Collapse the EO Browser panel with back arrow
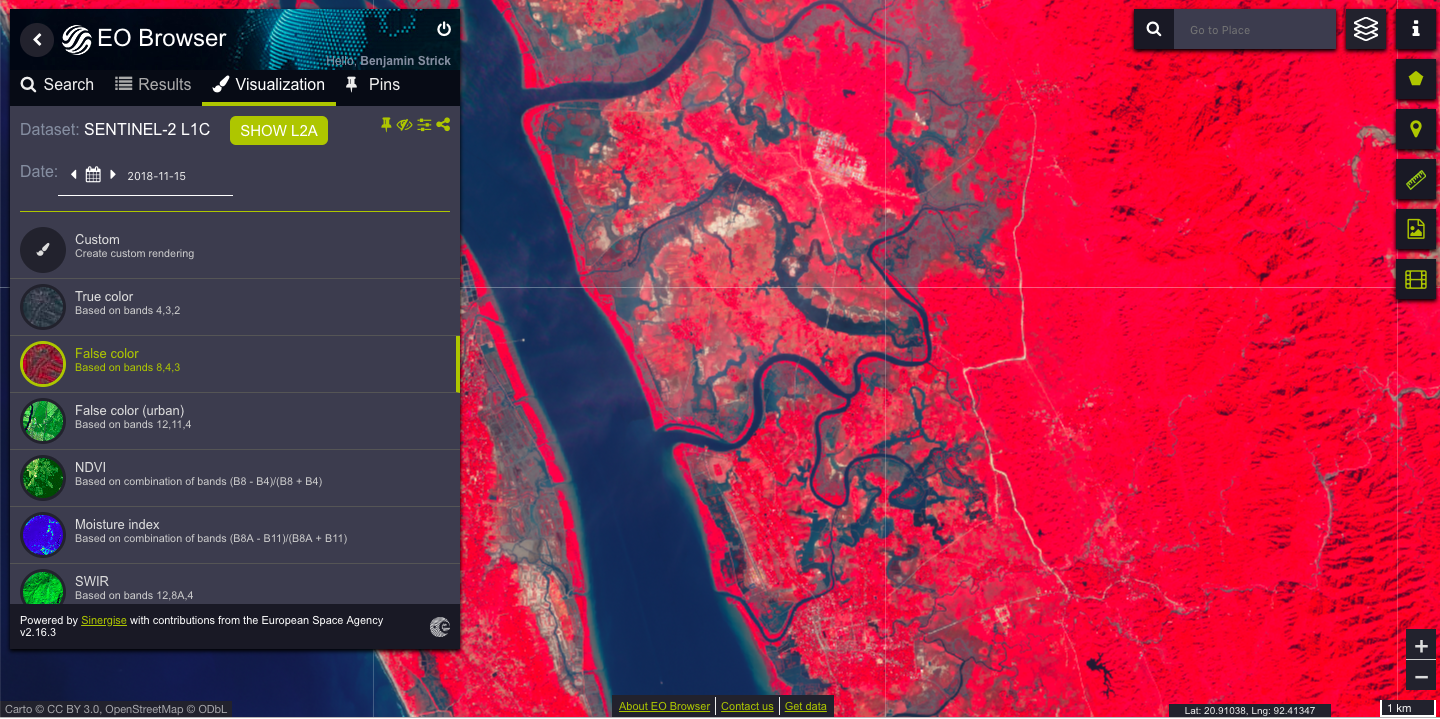The width and height of the screenshot is (1440, 719). coord(37,39)
